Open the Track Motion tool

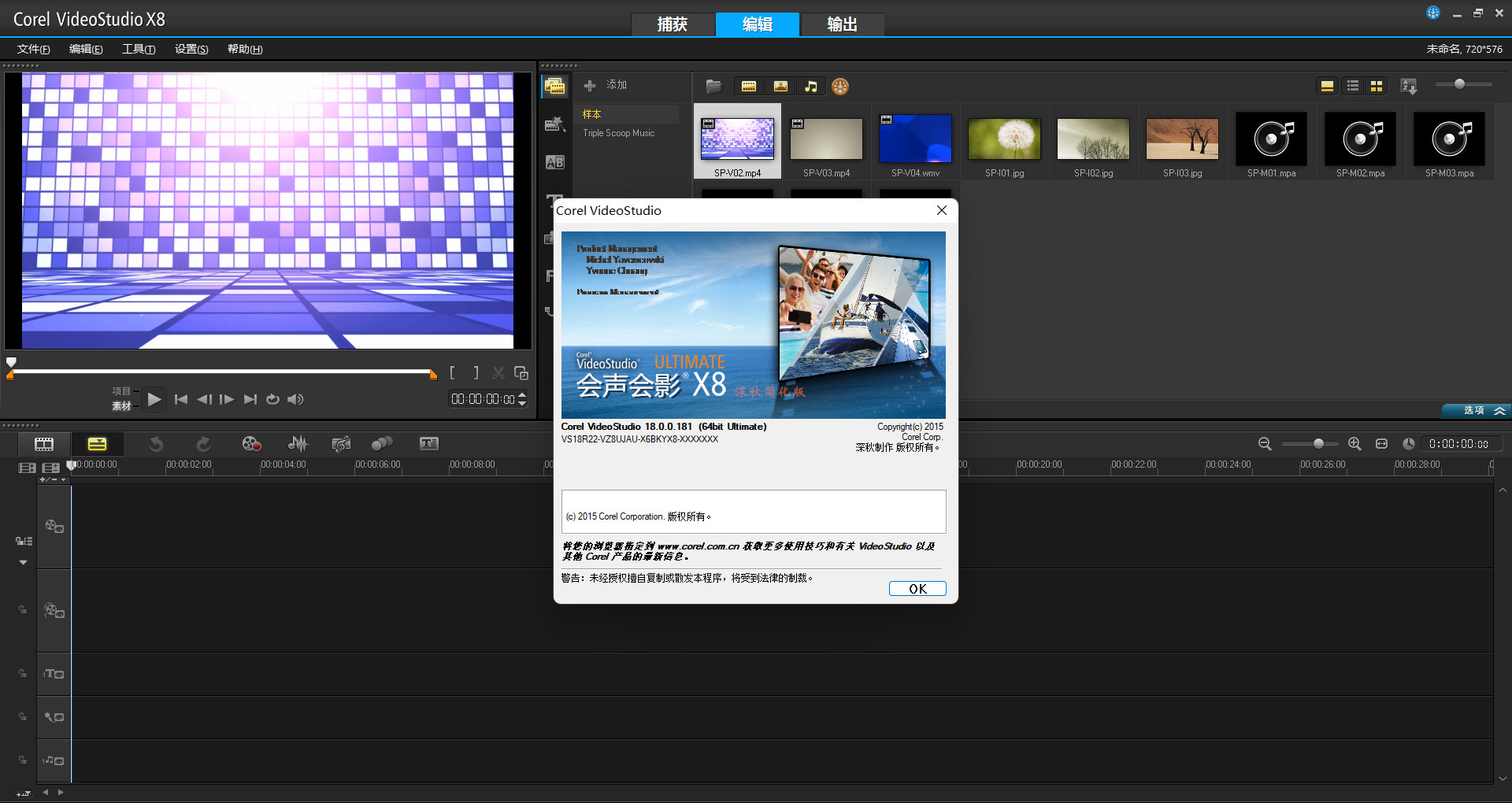point(382,444)
